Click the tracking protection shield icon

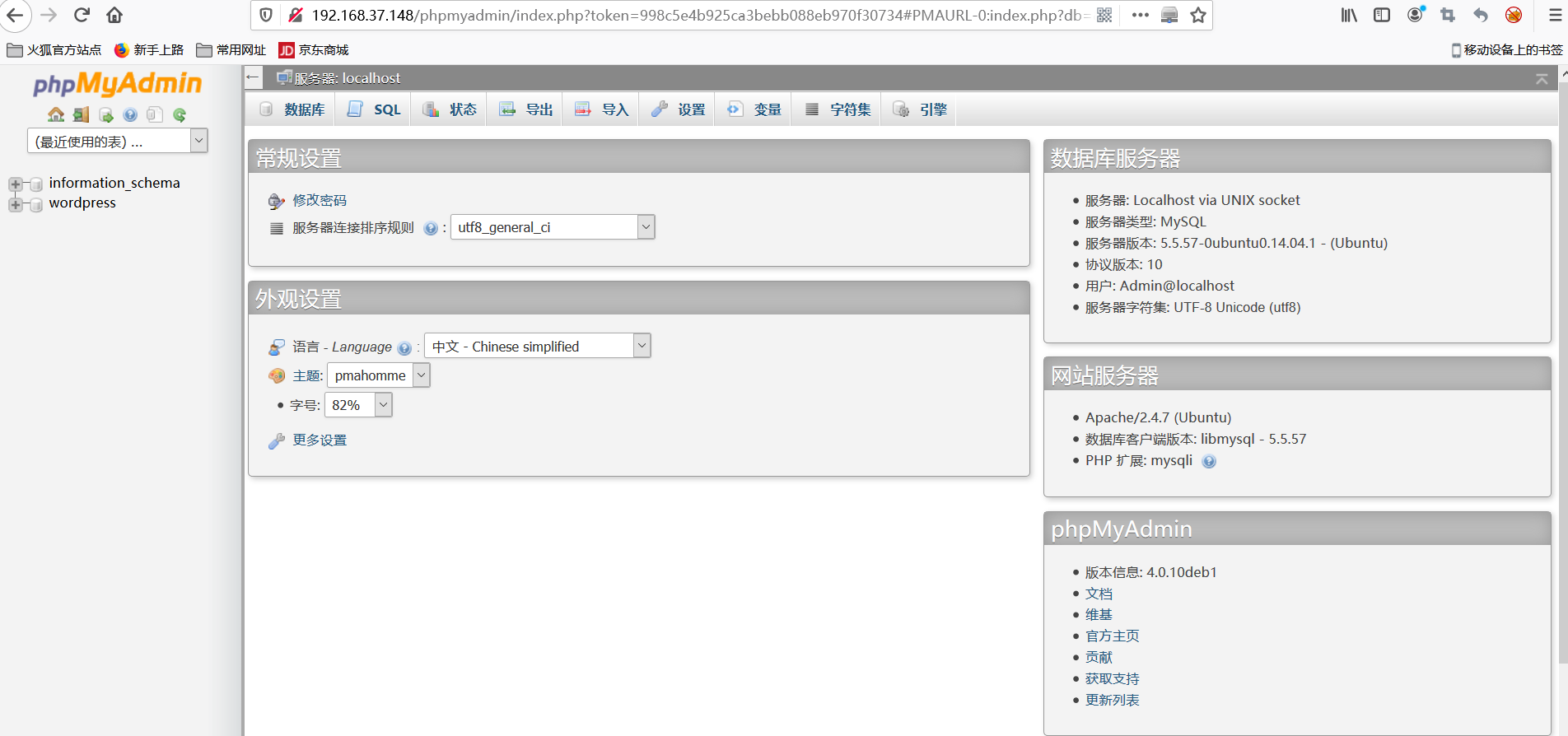265,15
